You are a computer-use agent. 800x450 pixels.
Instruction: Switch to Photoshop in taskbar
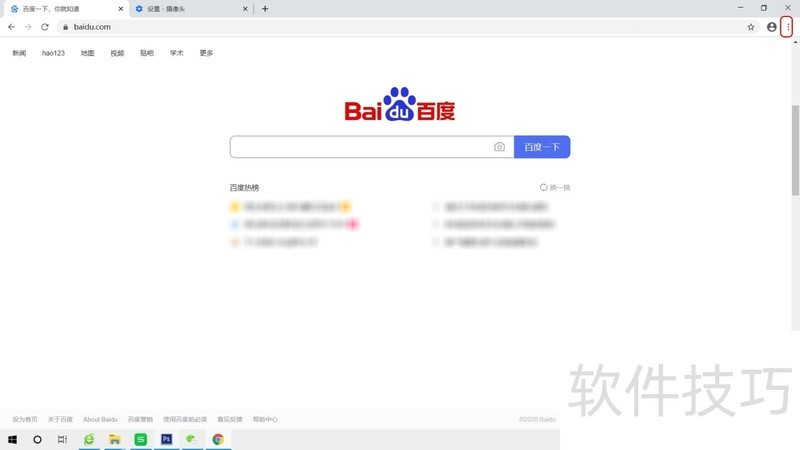166,439
